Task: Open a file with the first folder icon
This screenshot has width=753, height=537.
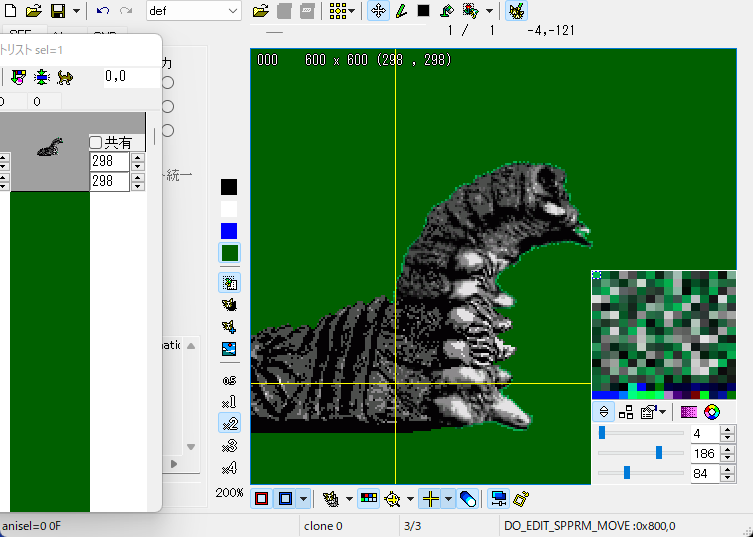Action: click(33, 11)
